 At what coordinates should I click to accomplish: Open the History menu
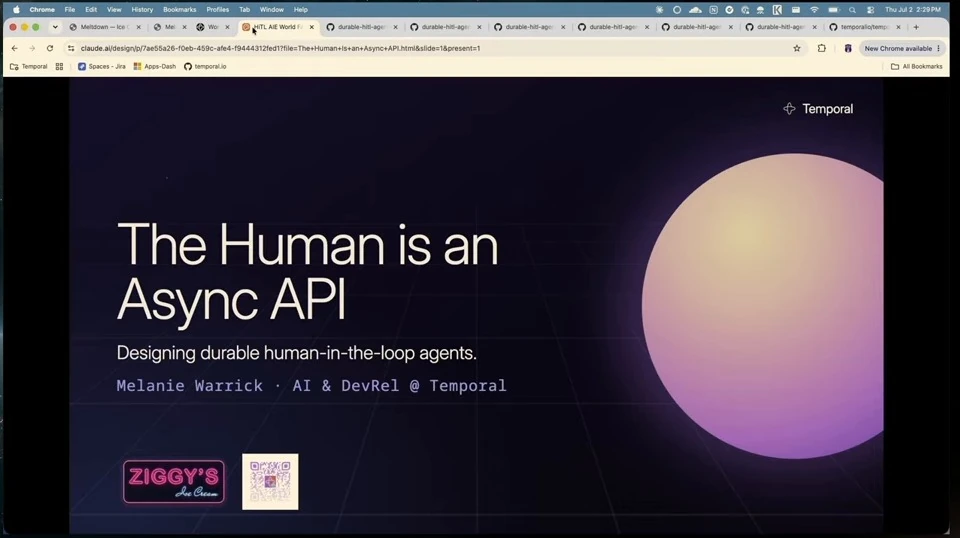[x=142, y=10]
